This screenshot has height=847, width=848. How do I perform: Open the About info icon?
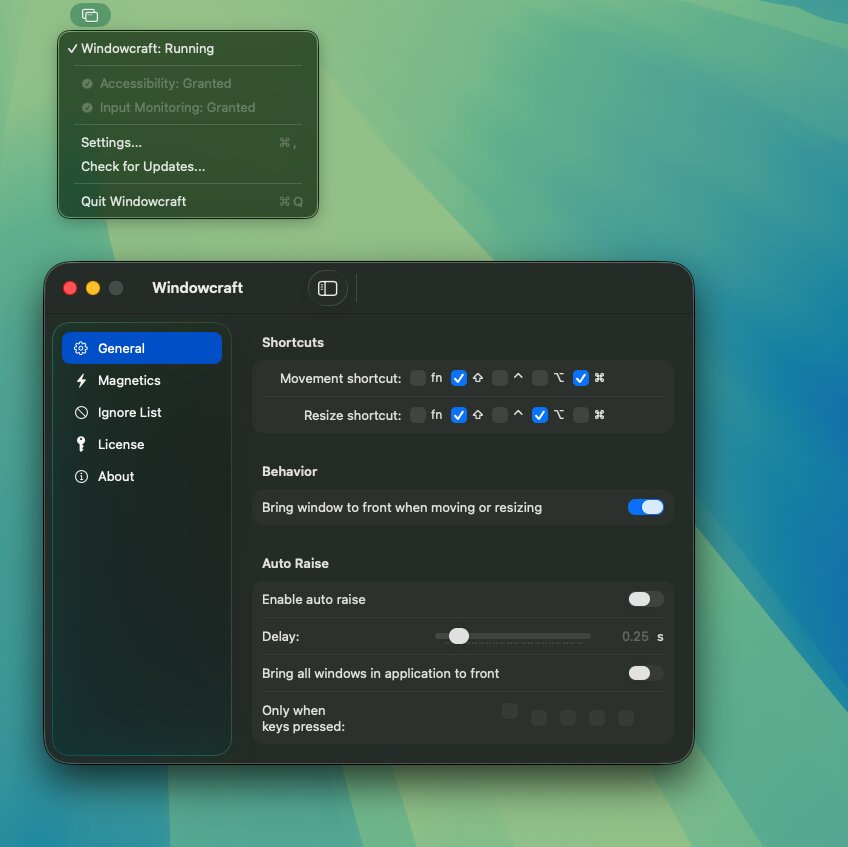tap(81, 476)
